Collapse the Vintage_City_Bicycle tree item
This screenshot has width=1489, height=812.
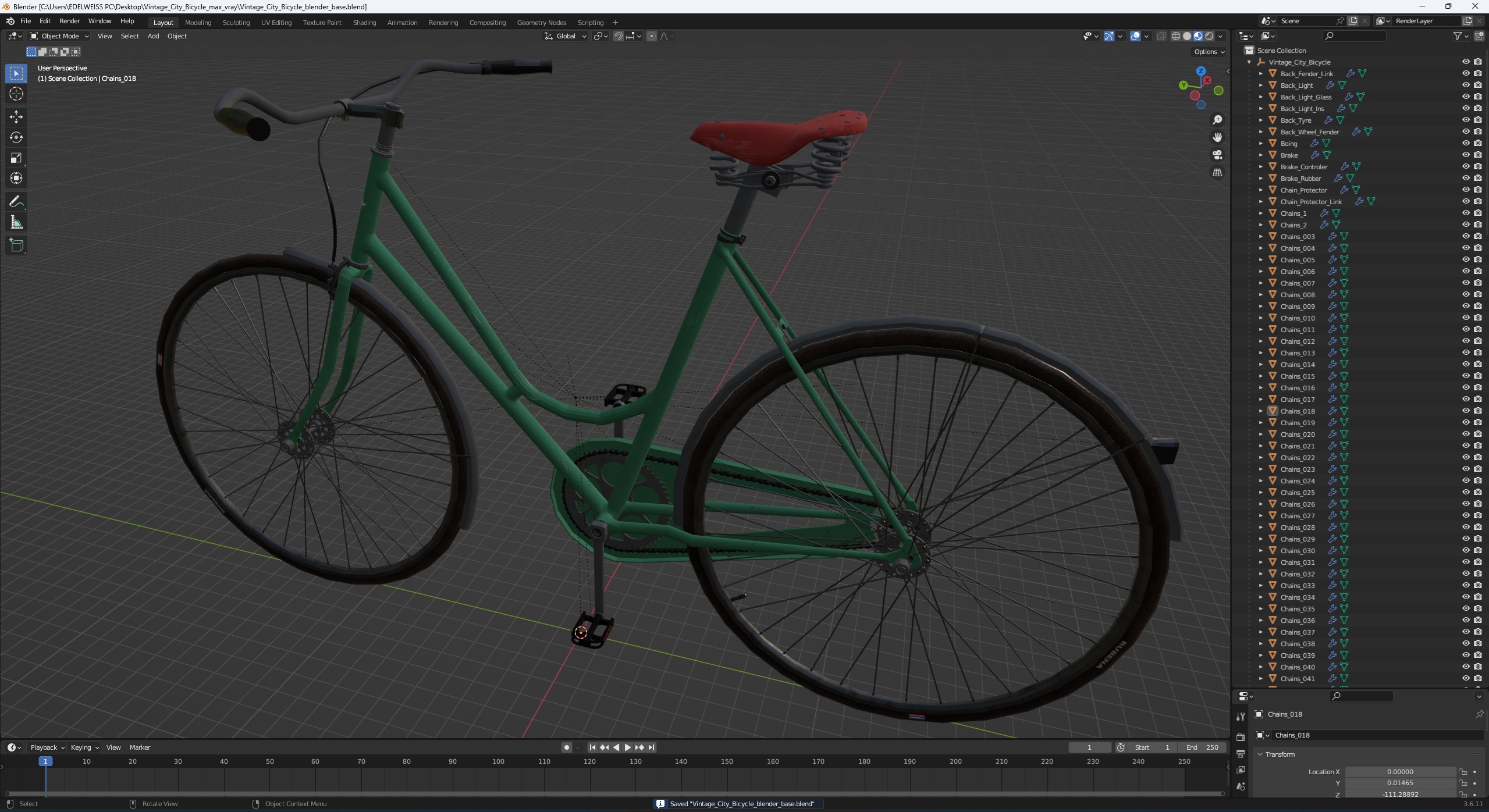click(x=1249, y=62)
